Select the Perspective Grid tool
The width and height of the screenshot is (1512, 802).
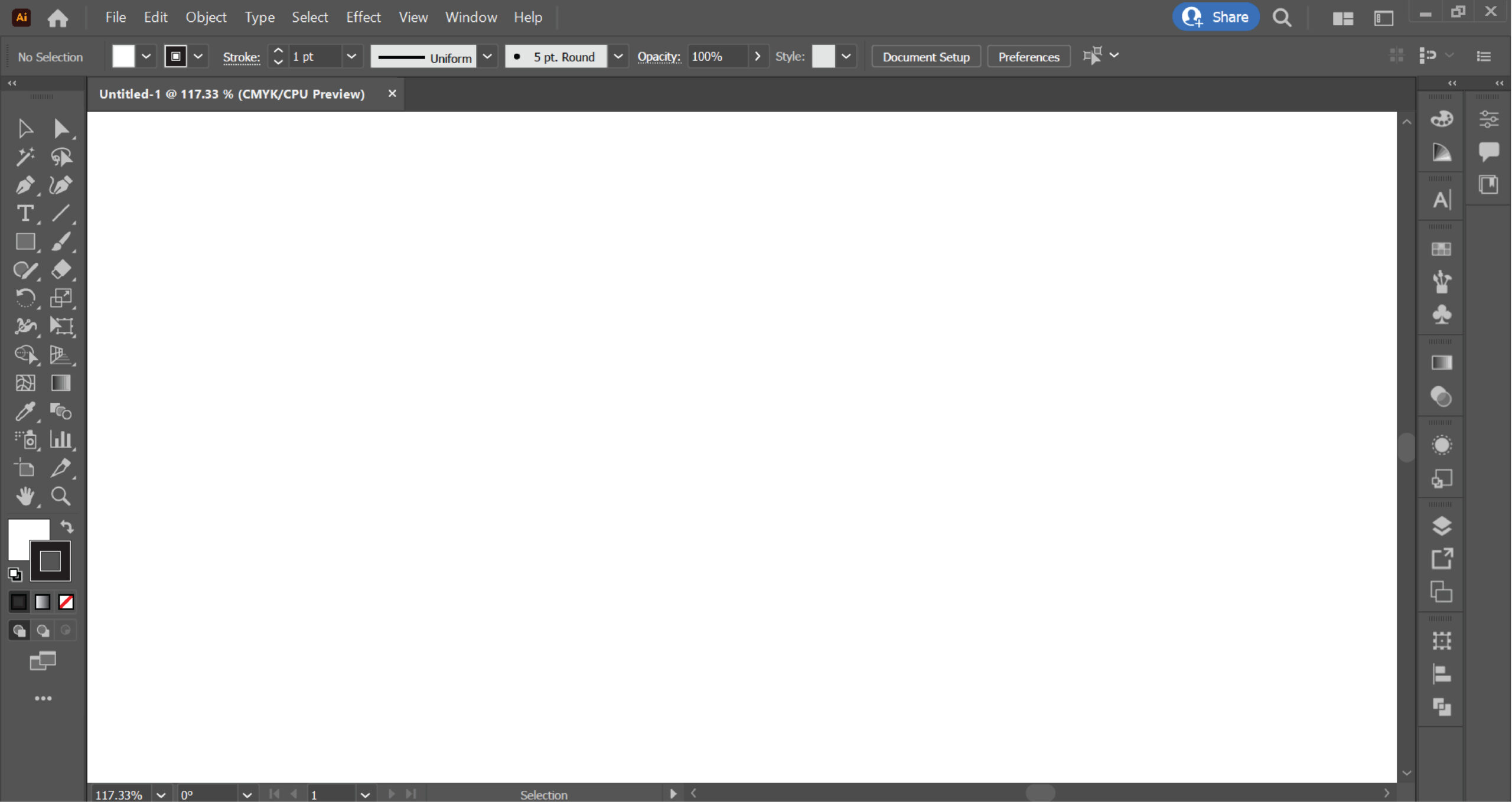coord(61,354)
